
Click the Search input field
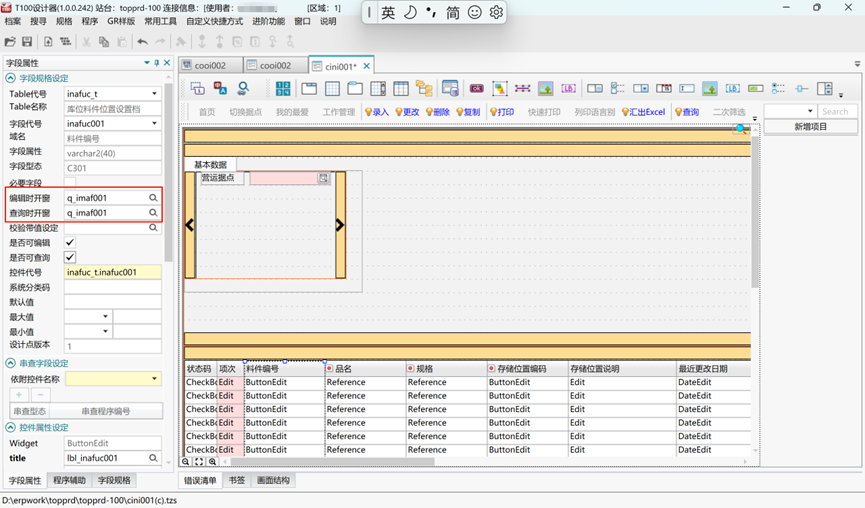tap(837, 111)
